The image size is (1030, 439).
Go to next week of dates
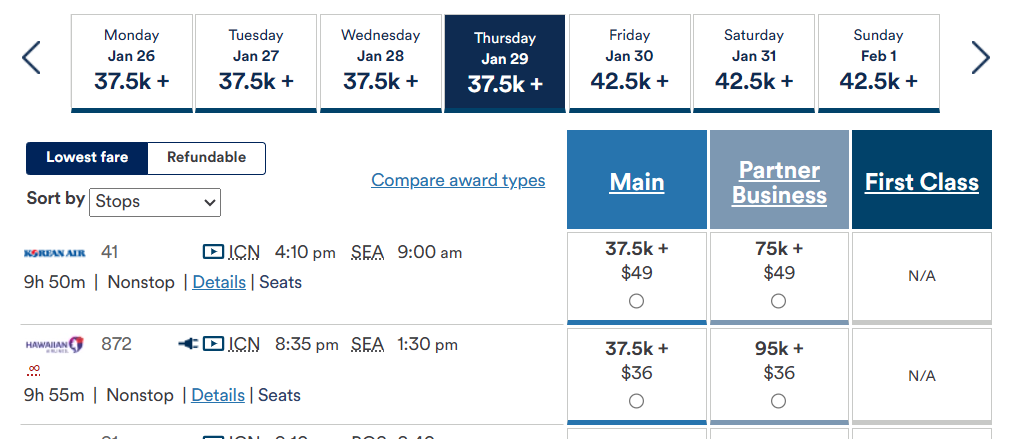pyautogui.click(x=980, y=58)
